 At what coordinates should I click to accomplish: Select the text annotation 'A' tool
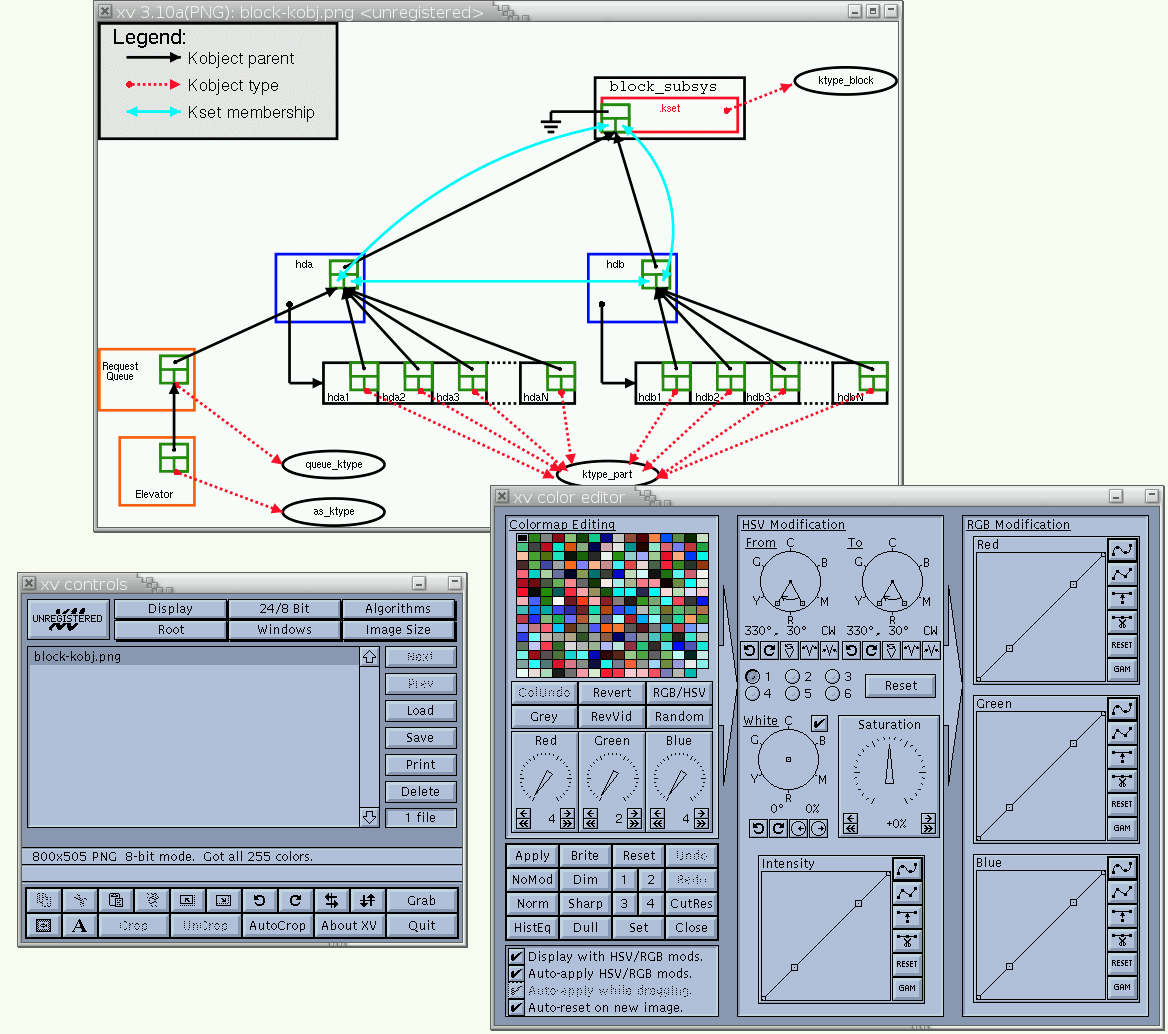coord(79,926)
